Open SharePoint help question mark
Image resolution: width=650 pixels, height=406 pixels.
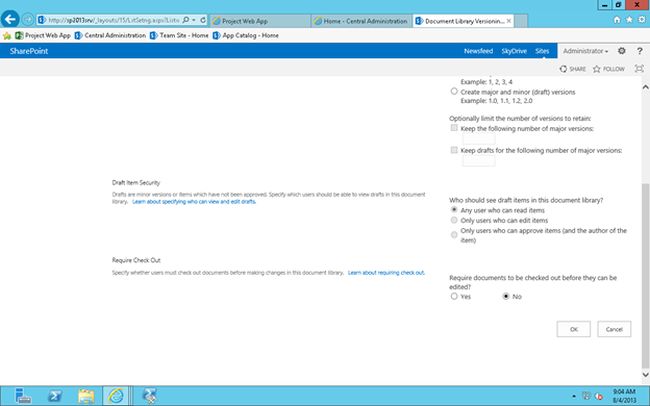[x=640, y=51]
